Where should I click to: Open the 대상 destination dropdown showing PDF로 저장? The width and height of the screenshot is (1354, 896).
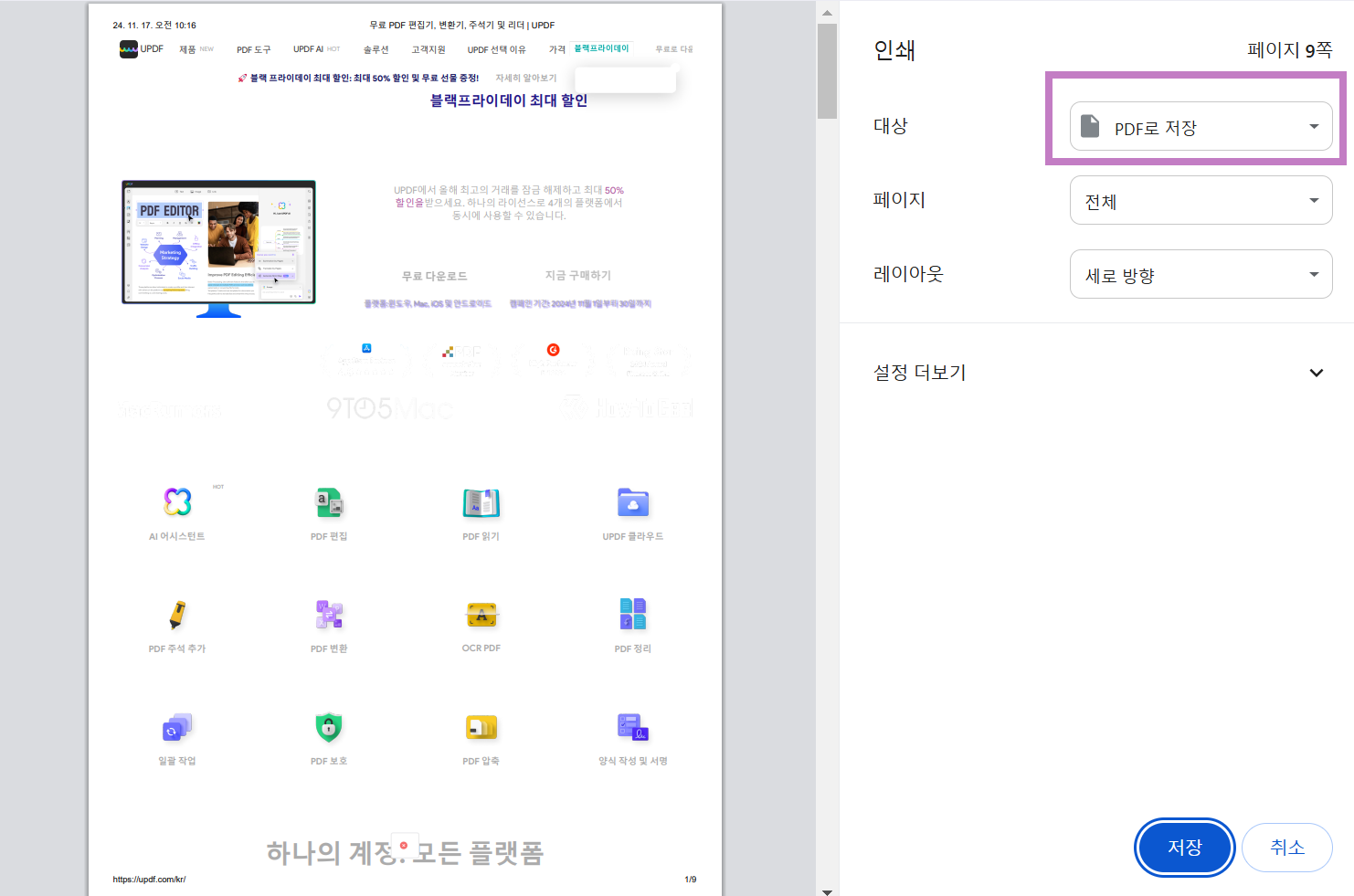1201,126
